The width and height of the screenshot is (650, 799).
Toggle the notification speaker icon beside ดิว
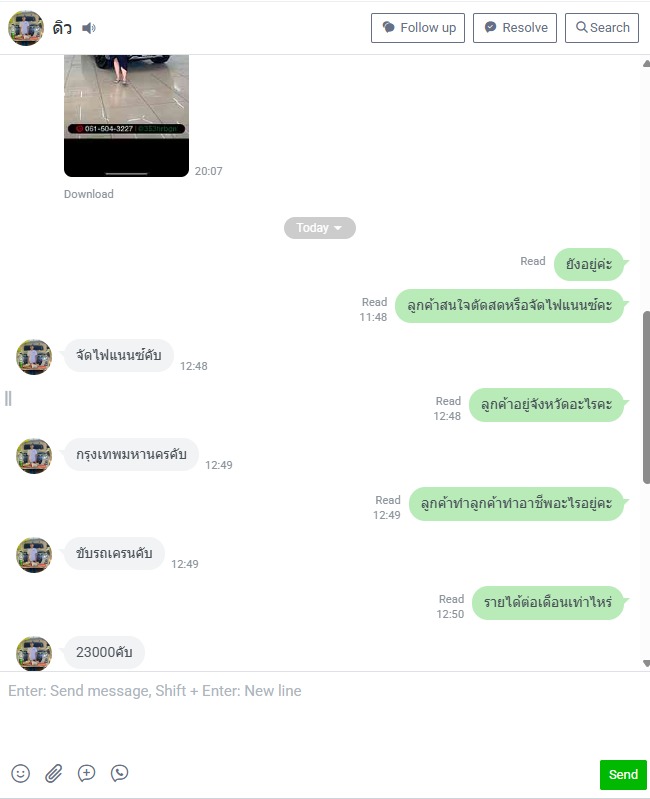[x=89, y=28]
